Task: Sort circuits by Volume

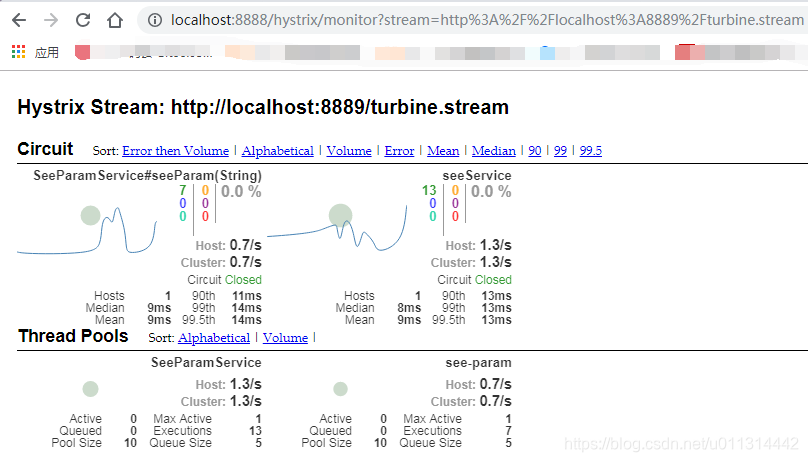Action: (x=349, y=151)
